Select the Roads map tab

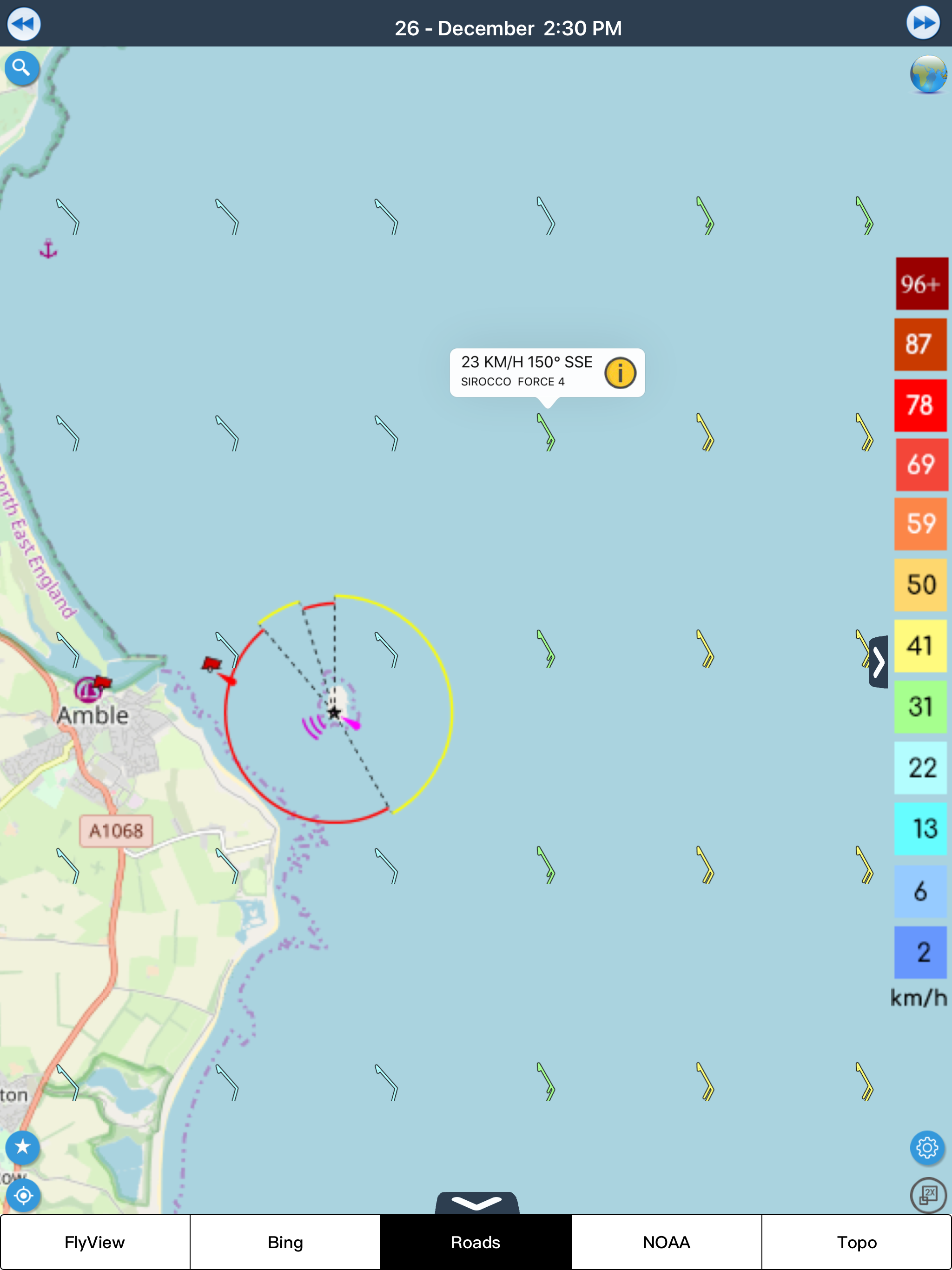click(x=476, y=1243)
